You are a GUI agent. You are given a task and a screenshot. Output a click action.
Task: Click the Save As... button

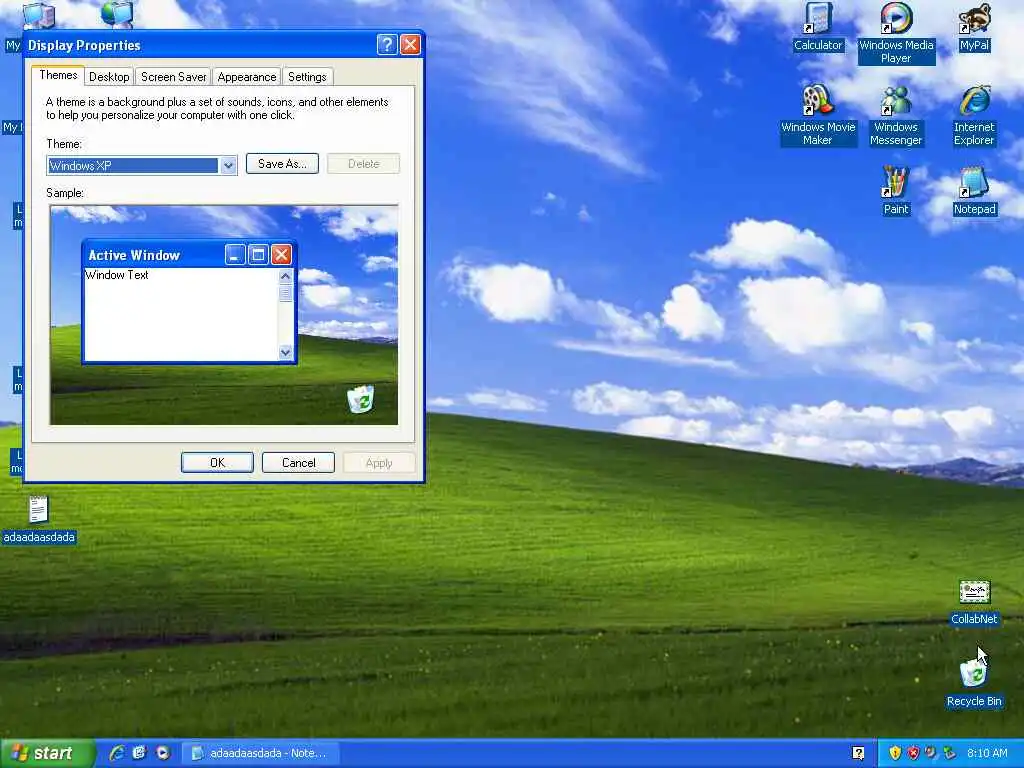point(282,163)
